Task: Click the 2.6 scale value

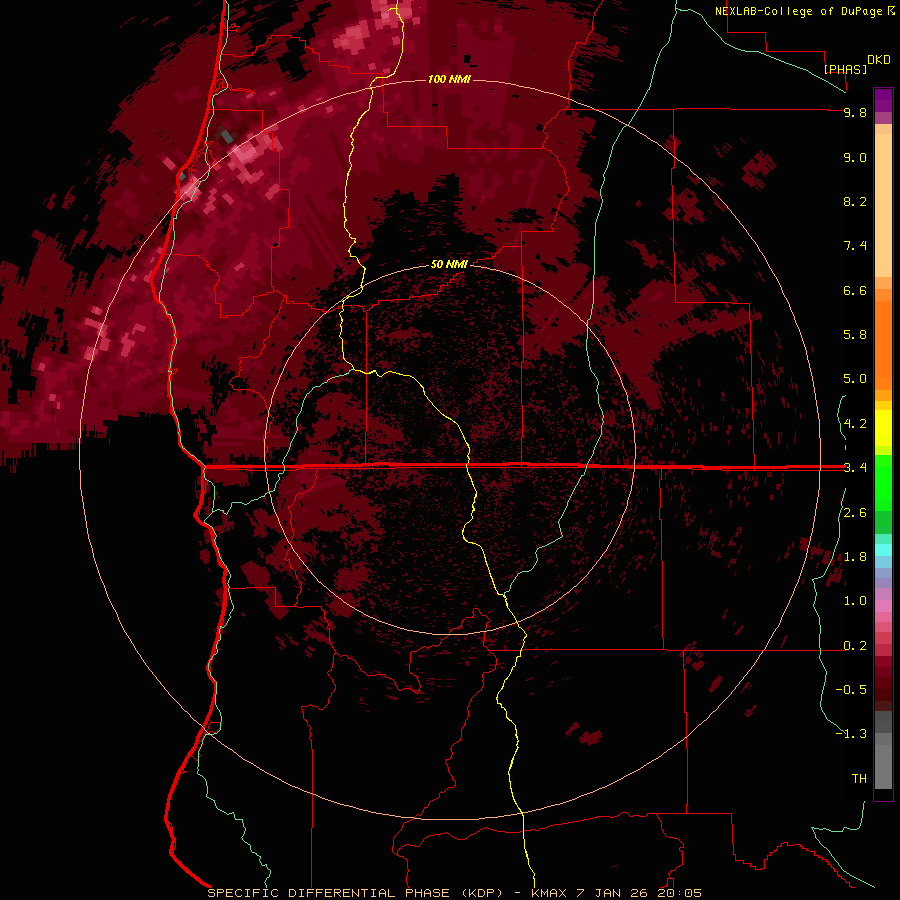Action: [x=855, y=513]
